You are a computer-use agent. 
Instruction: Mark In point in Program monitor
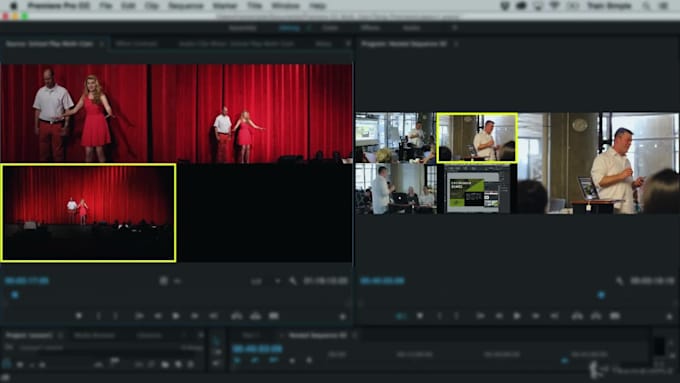point(439,316)
